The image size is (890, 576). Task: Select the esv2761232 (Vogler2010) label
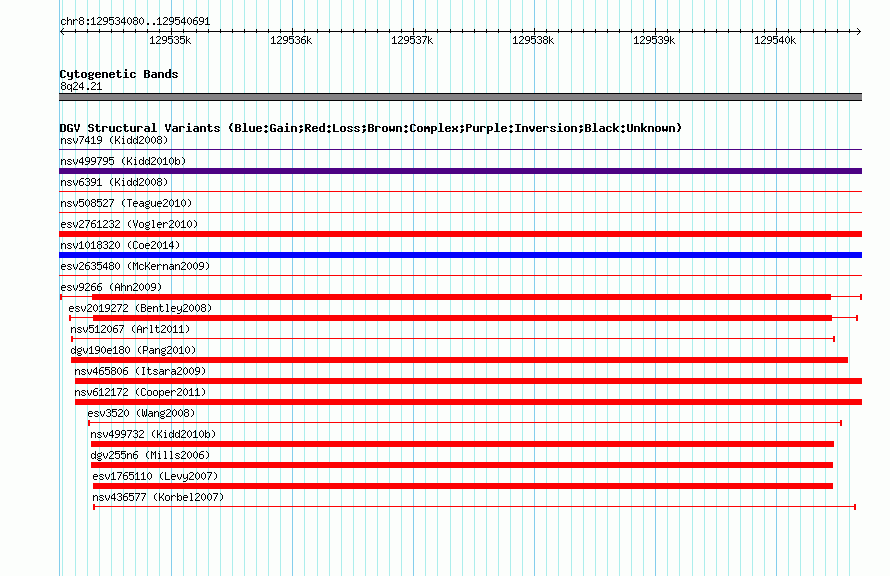coord(129,224)
